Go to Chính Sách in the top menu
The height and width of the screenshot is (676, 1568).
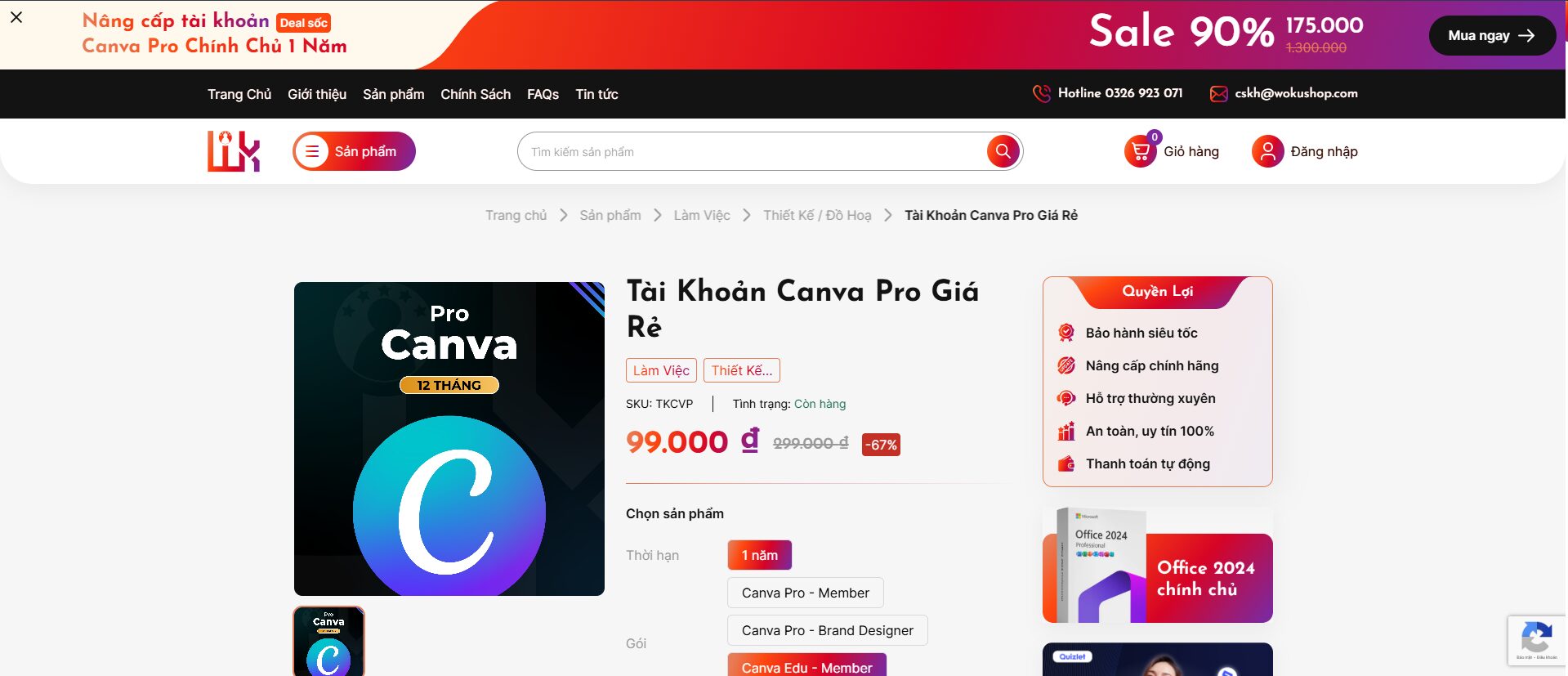(476, 94)
